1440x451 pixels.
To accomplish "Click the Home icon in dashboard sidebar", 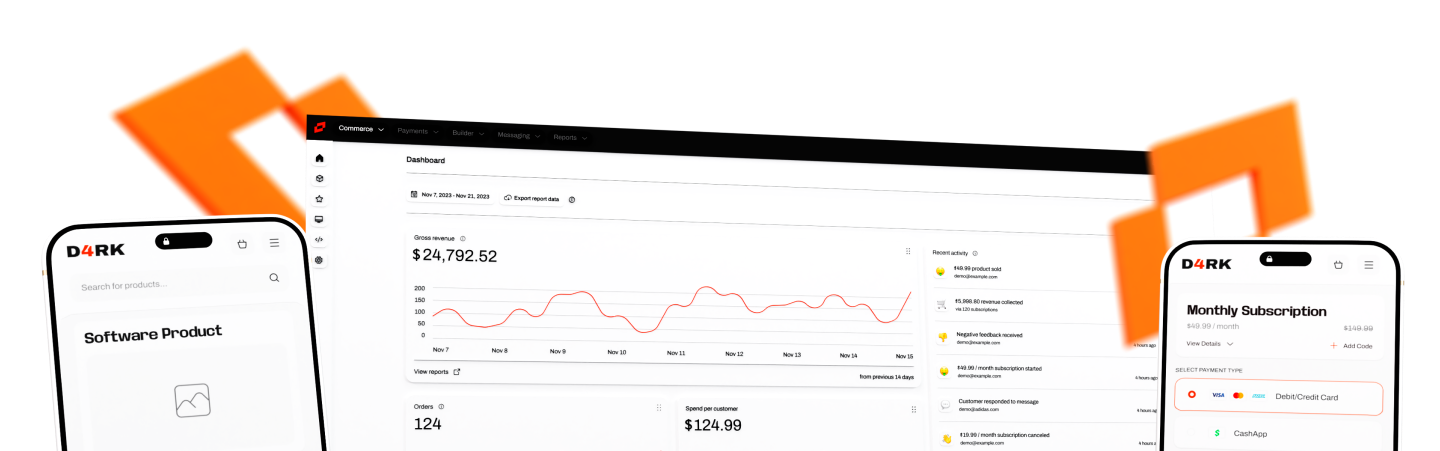I will click(319, 158).
